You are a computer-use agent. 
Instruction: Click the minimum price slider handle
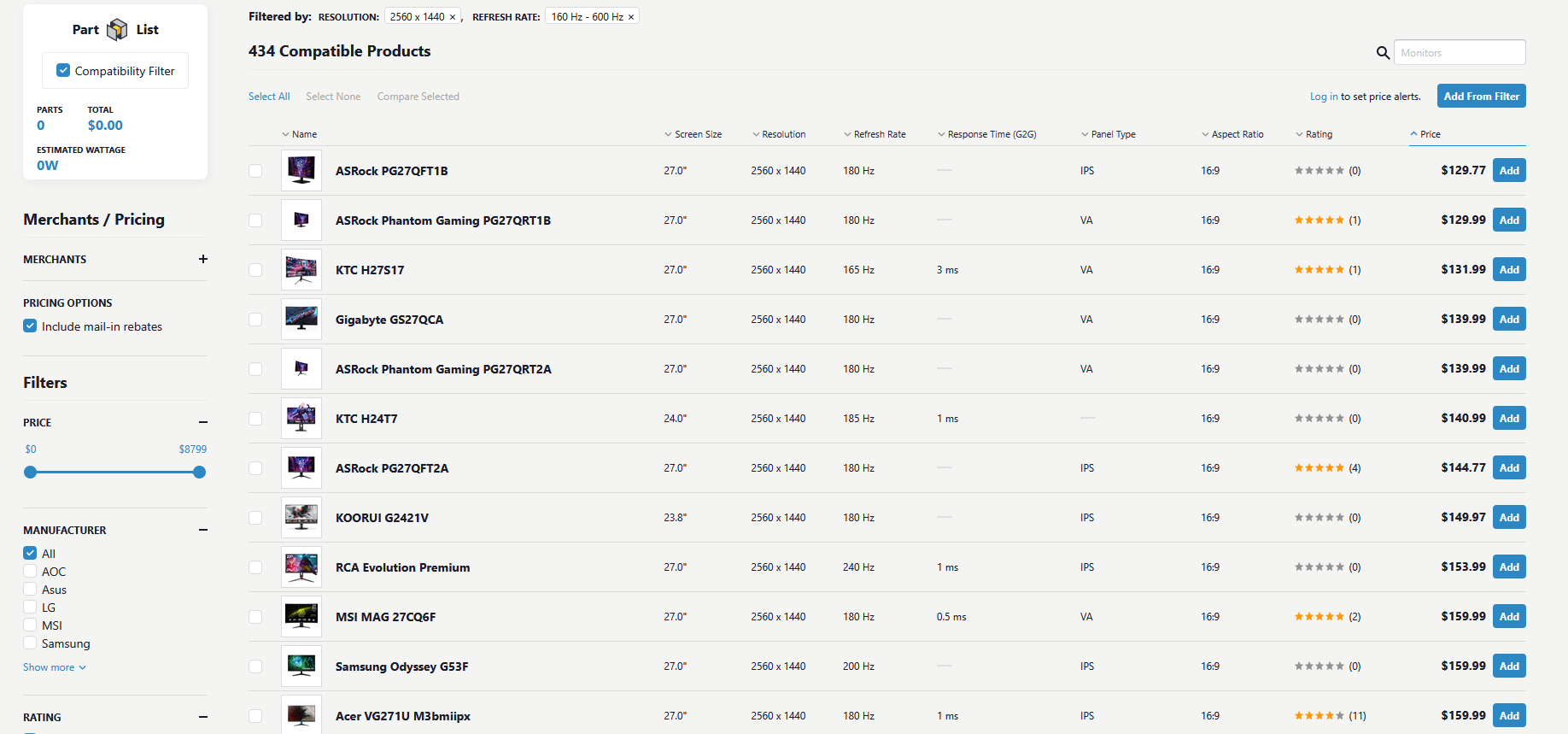click(x=31, y=472)
